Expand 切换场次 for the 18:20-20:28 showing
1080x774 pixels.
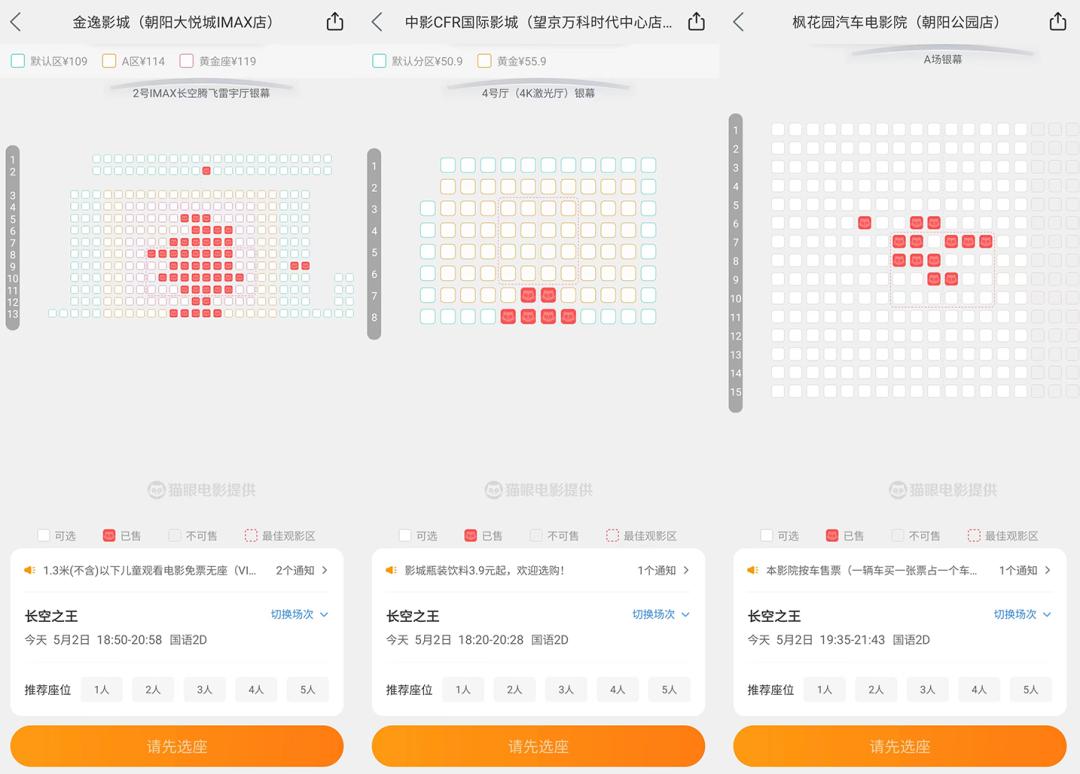661,614
